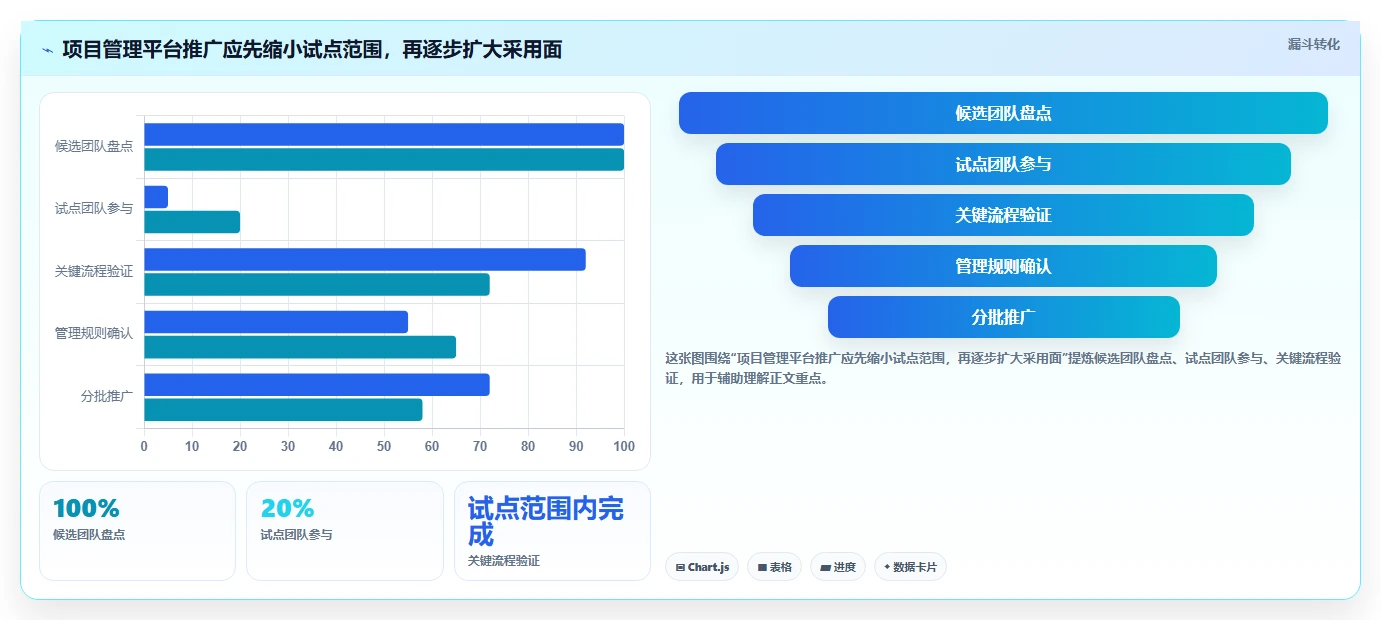Click the teal bar for 管理规则确认

[300, 347]
